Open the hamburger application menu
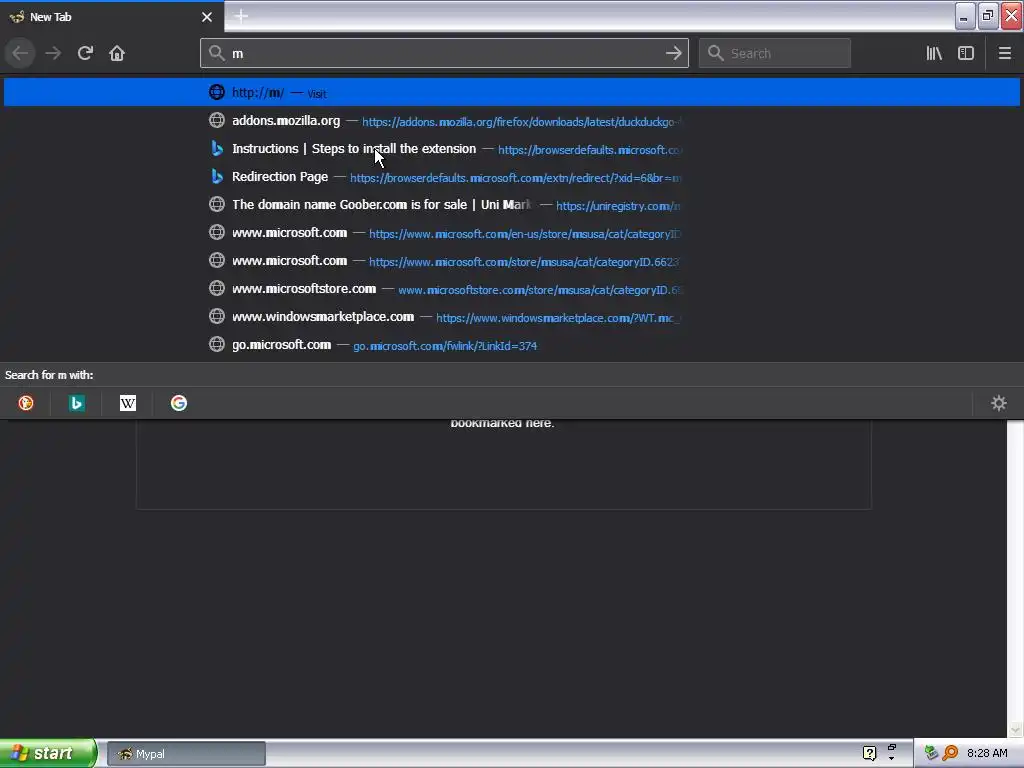This screenshot has width=1024, height=768. 1004,53
